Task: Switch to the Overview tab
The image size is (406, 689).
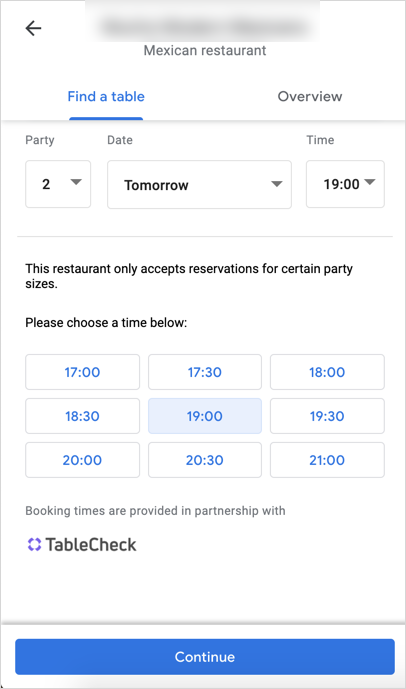Action: pos(310,96)
